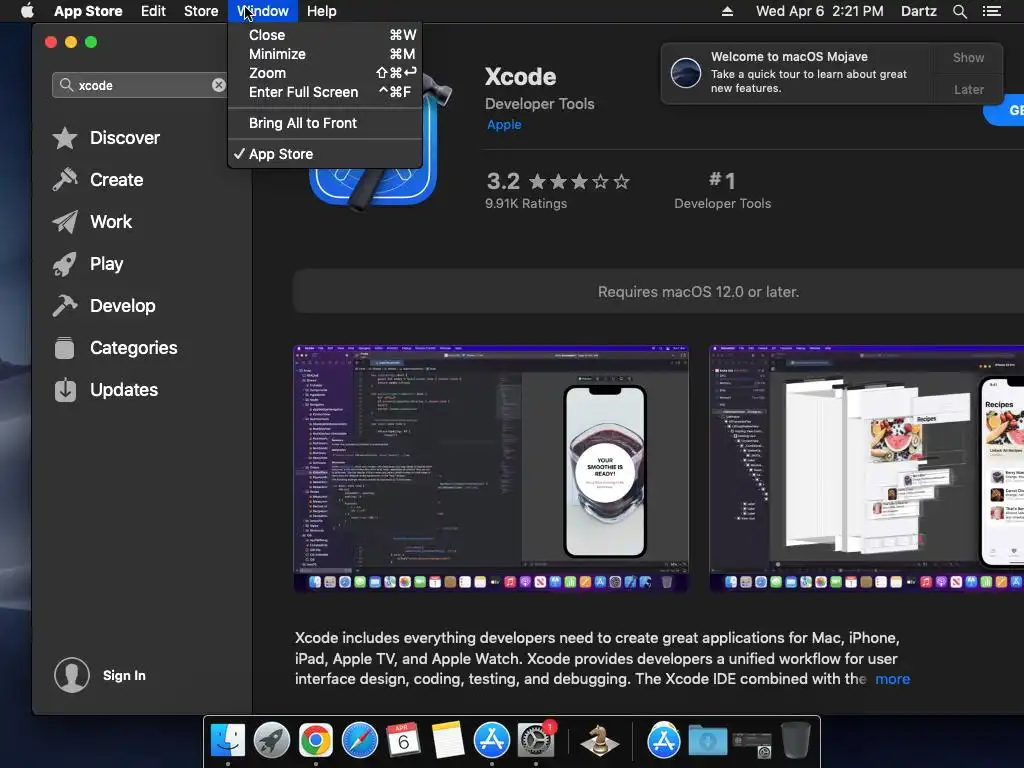Open the Apple developer link under Xcode
1024x768 pixels.
(504, 125)
